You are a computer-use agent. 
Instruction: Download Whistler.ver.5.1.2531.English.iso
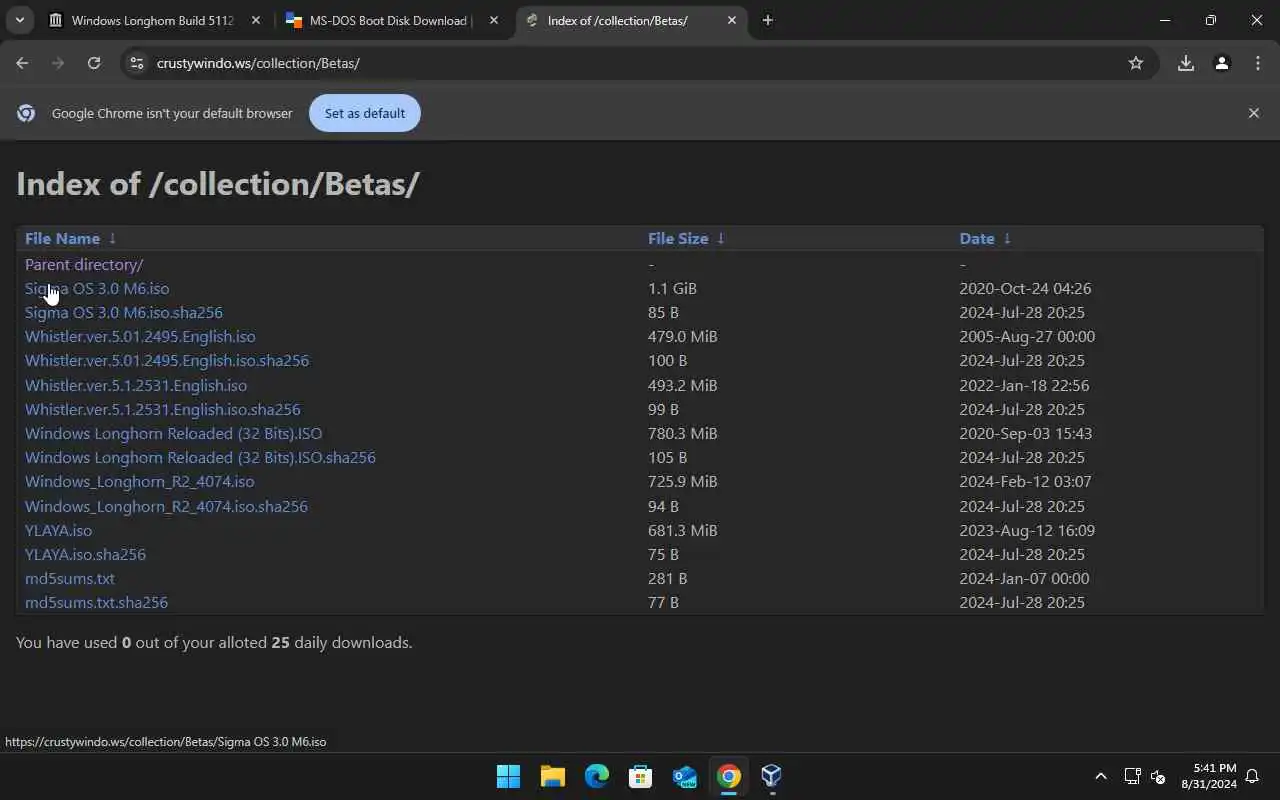tap(136, 385)
